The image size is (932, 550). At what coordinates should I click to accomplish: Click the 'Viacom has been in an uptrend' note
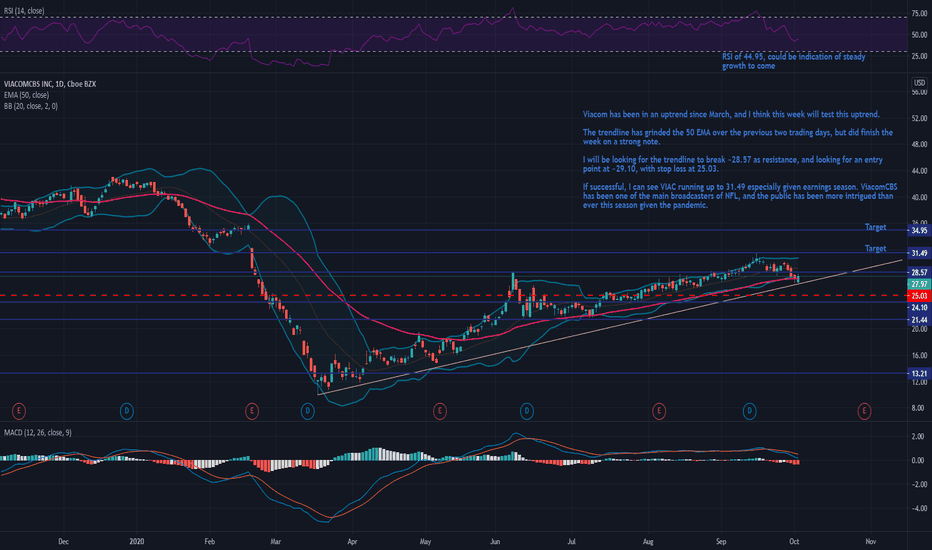tap(731, 114)
